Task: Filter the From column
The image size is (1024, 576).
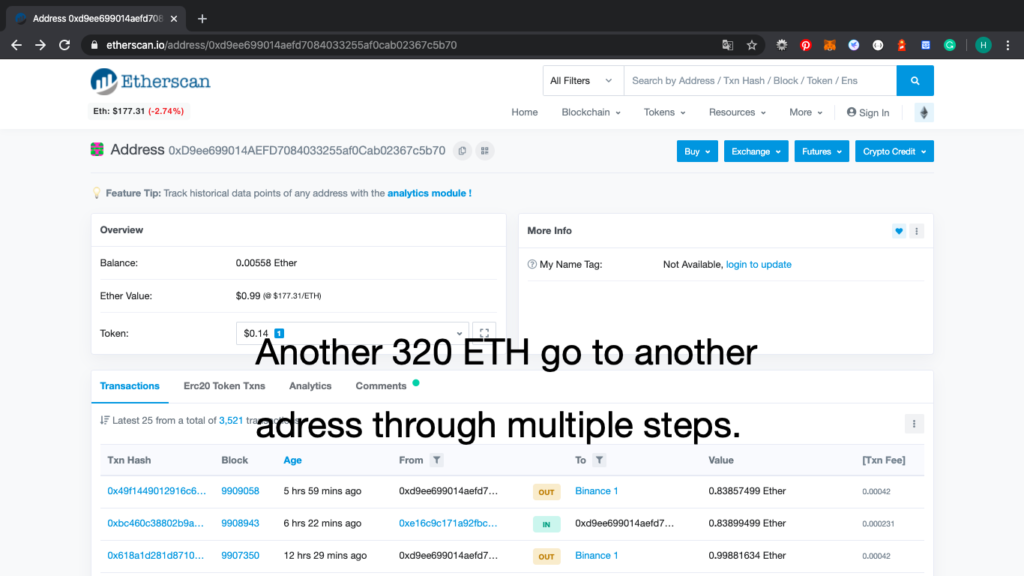Action: tap(437, 460)
